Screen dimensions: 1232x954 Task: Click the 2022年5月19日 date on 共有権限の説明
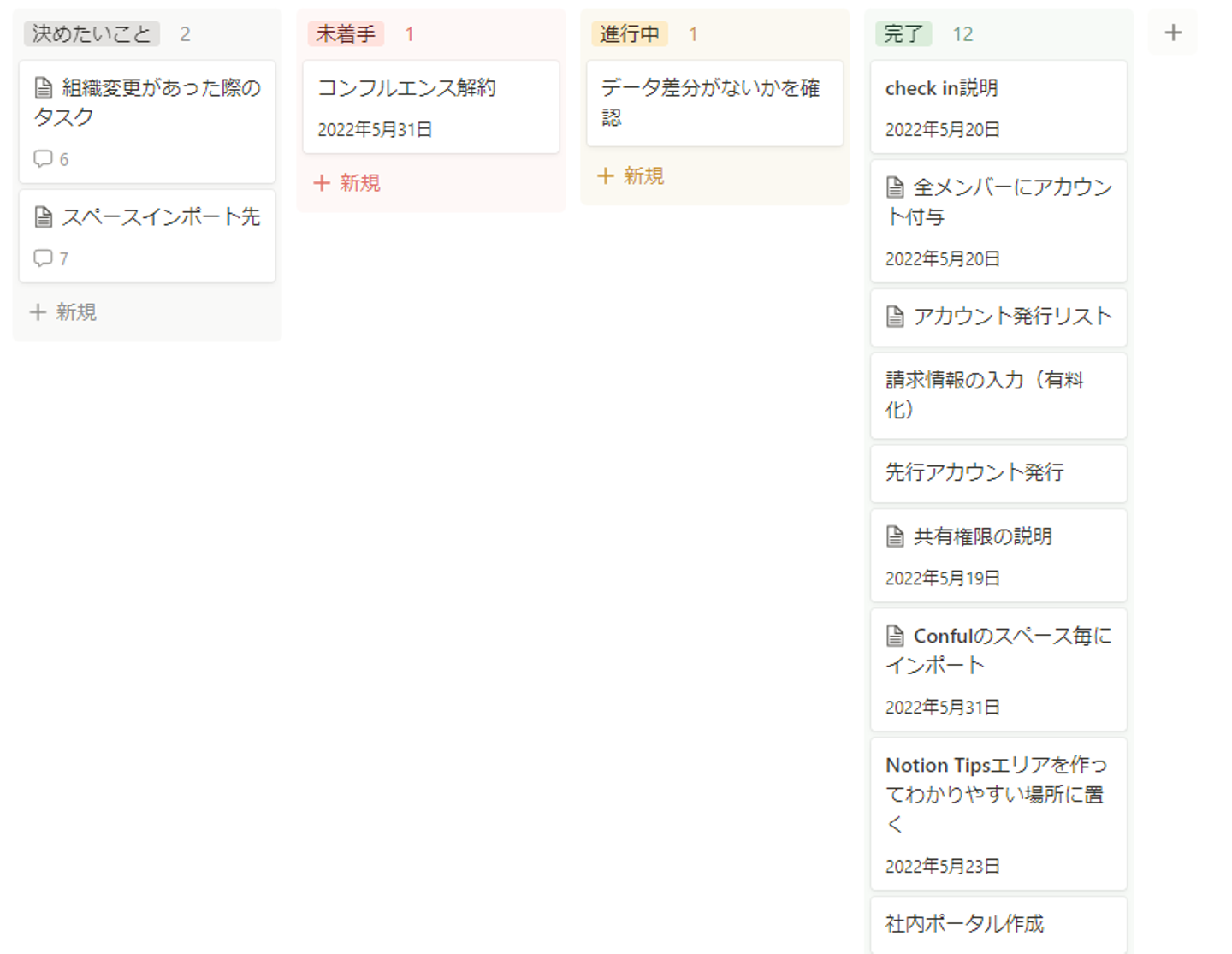tap(943, 578)
